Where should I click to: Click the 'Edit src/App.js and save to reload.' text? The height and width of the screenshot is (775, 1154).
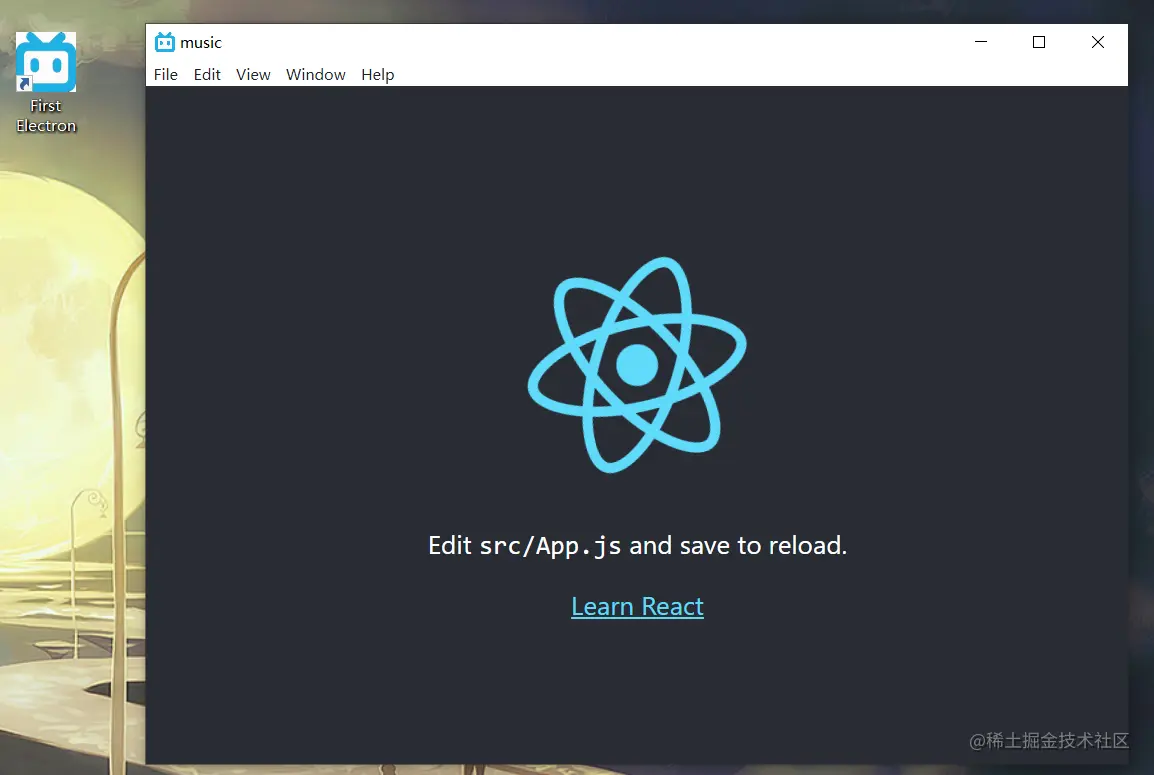pos(637,545)
